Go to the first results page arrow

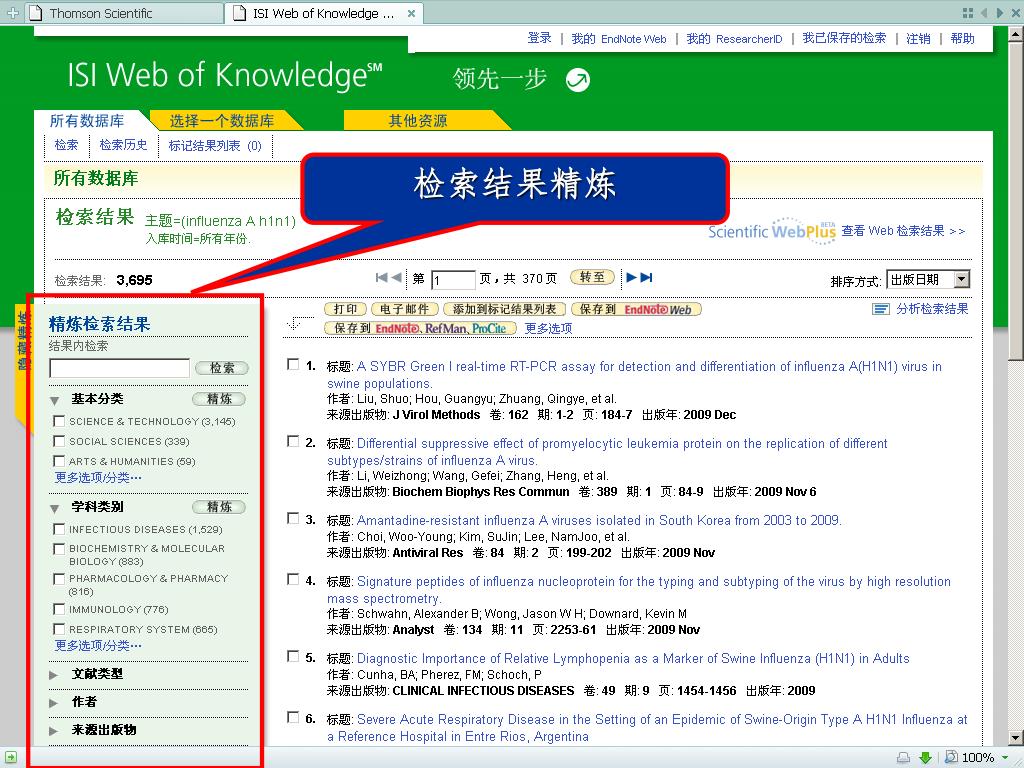tap(382, 278)
